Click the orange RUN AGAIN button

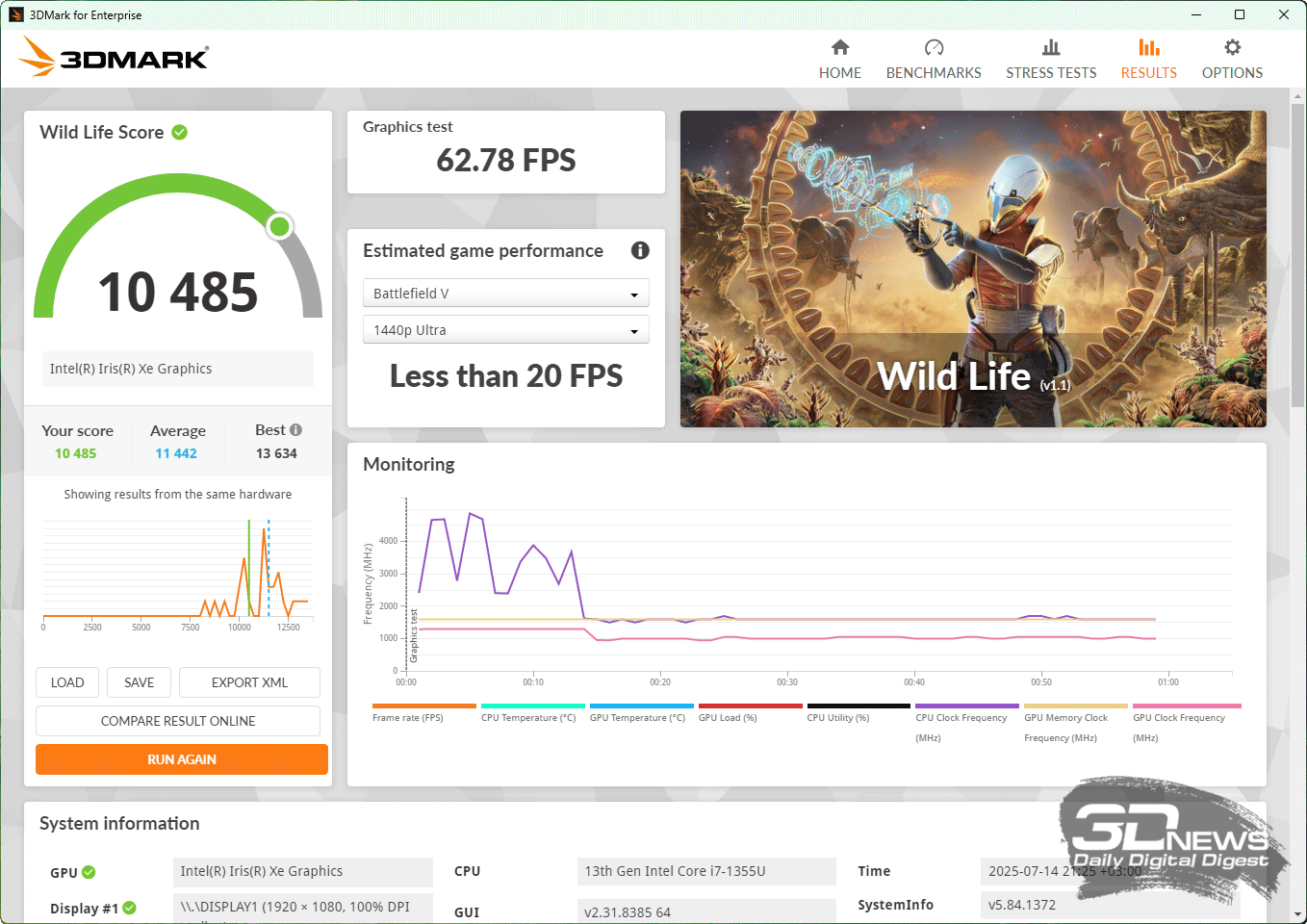pos(182,759)
